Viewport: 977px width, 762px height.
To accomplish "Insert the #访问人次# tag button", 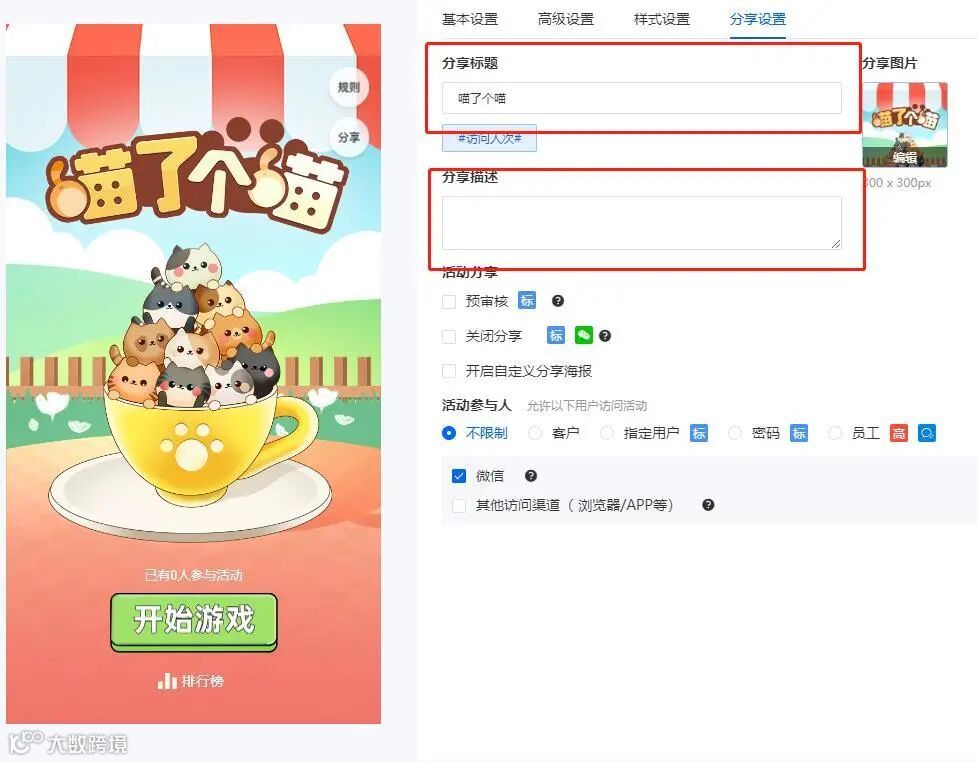I will pyautogui.click(x=489, y=138).
